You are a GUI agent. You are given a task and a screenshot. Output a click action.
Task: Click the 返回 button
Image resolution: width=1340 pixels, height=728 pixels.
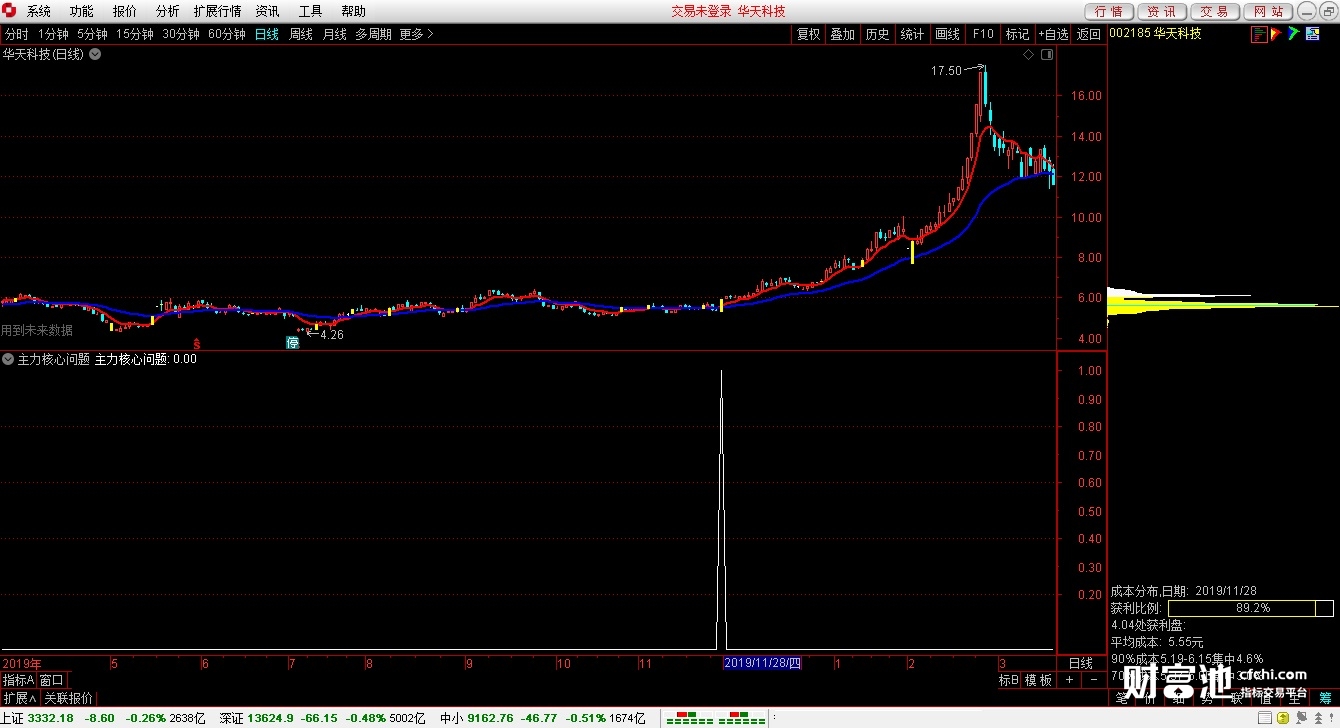(x=1089, y=34)
